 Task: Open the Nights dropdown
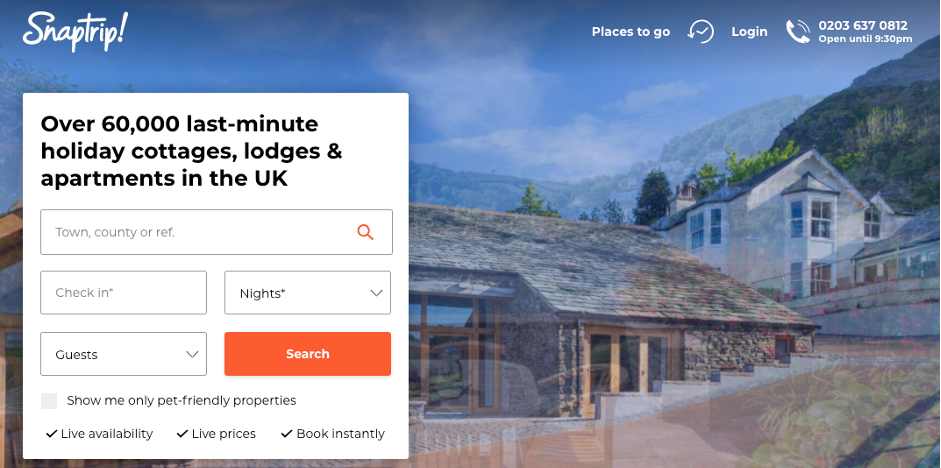tap(307, 293)
